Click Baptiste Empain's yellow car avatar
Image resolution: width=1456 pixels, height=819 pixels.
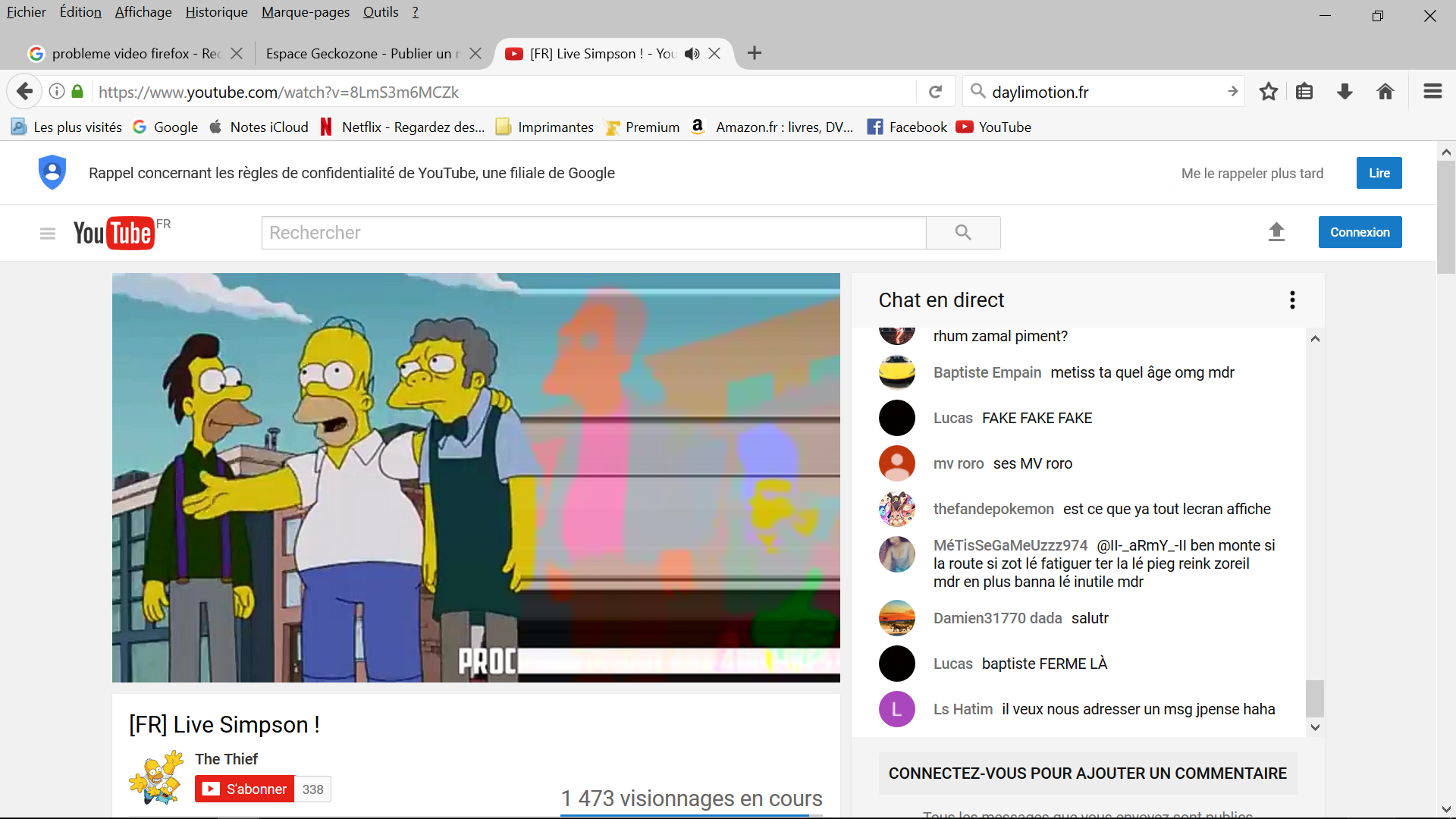pos(897,372)
